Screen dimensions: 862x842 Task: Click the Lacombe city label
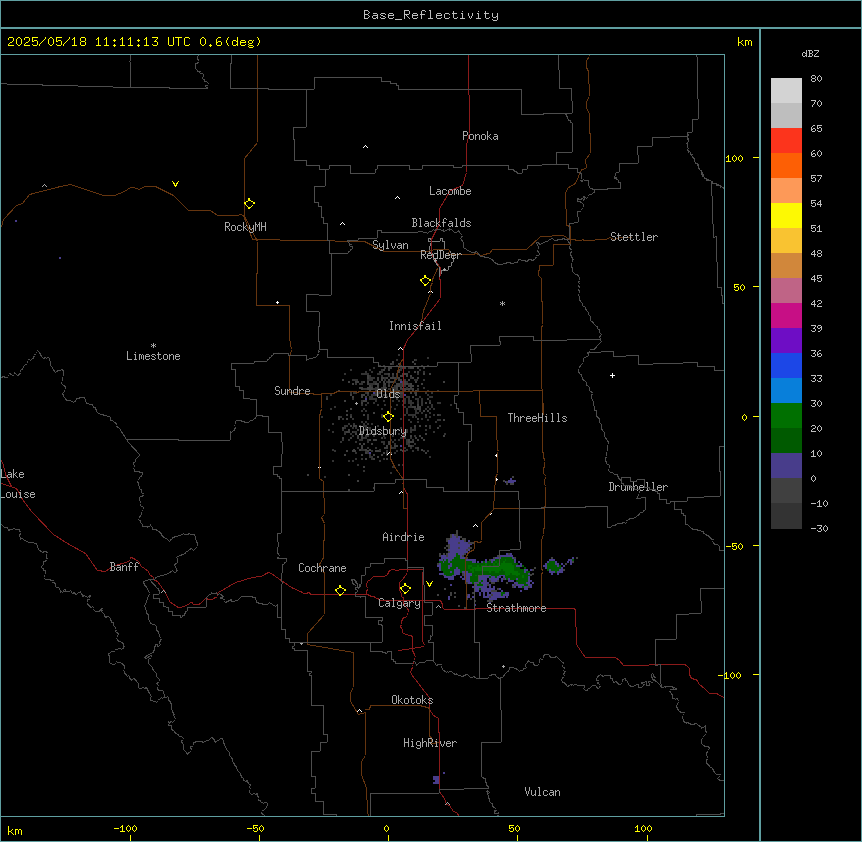[450, 191]
